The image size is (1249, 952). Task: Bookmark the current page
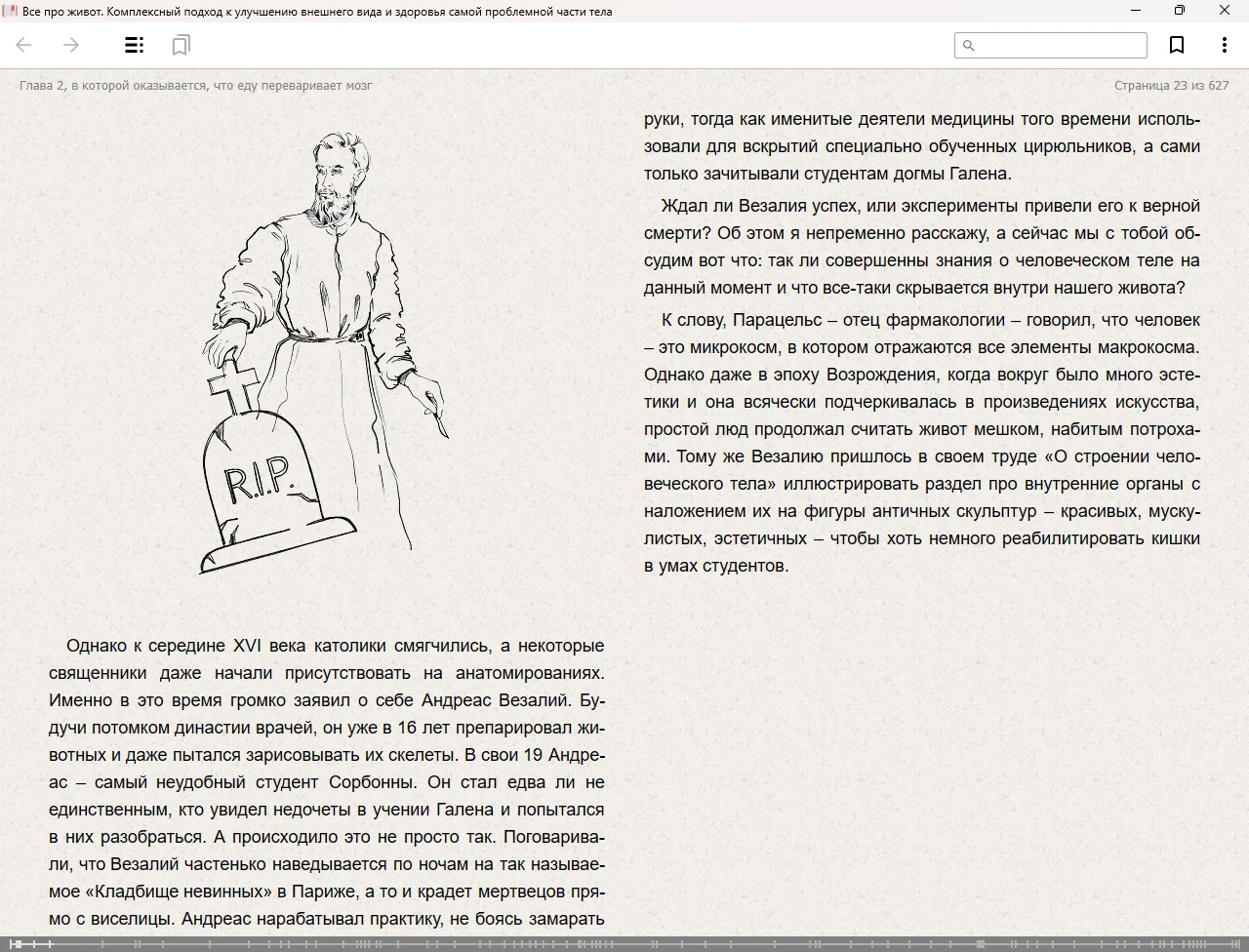tap(1177, 45)
